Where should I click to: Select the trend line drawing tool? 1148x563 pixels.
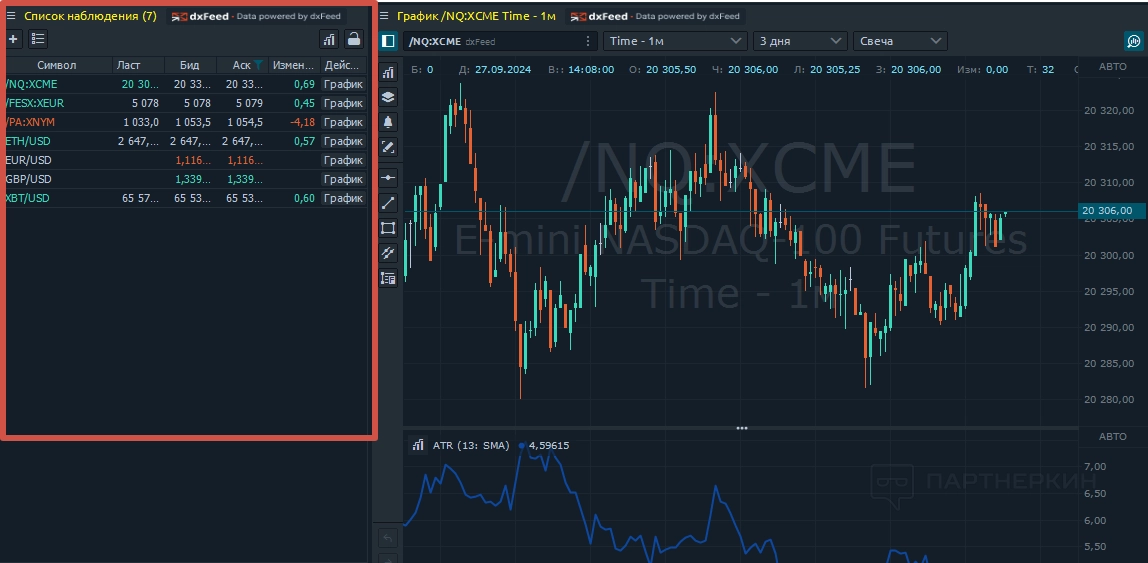[x=388, y=203]
